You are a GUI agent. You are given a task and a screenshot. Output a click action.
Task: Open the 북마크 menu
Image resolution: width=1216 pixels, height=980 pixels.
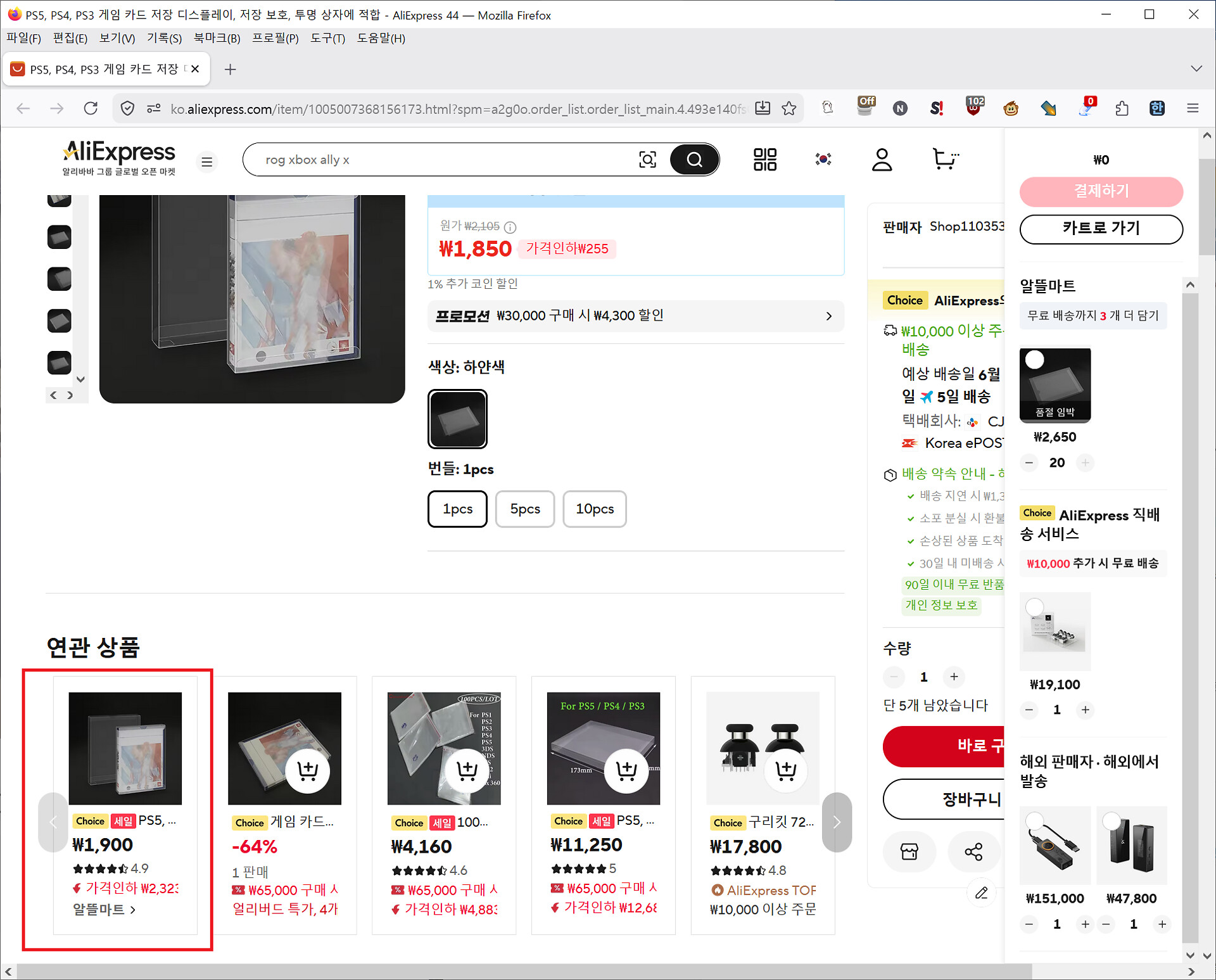coord(217,38)
